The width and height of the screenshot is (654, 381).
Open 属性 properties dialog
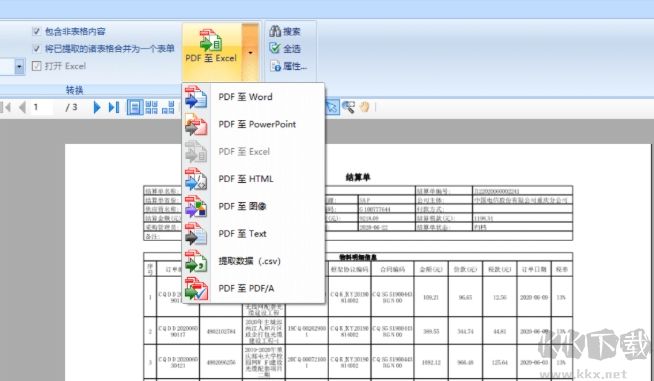tap(288, 66)
